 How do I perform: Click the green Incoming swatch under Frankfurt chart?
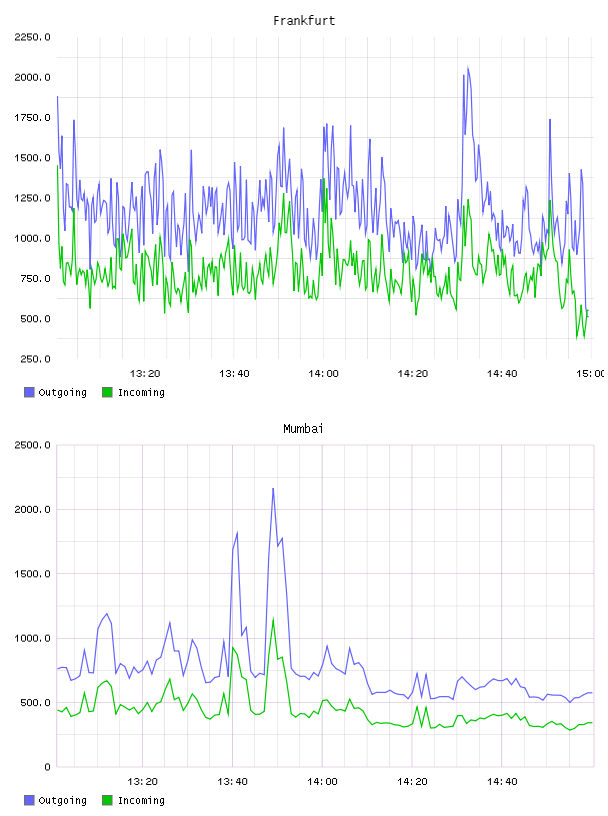(107, 392)
